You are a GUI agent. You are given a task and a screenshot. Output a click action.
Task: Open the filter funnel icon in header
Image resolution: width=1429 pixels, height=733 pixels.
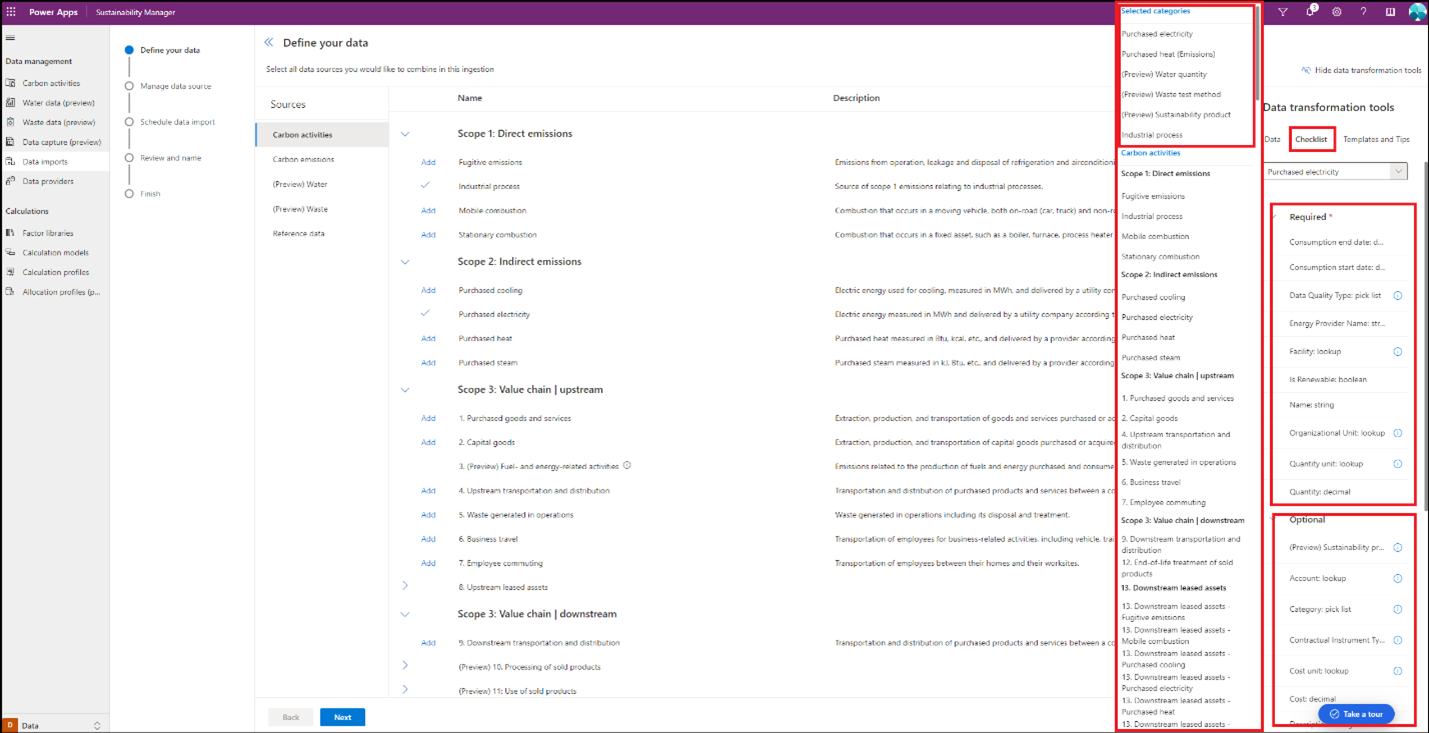click(x=1282, y=12)
